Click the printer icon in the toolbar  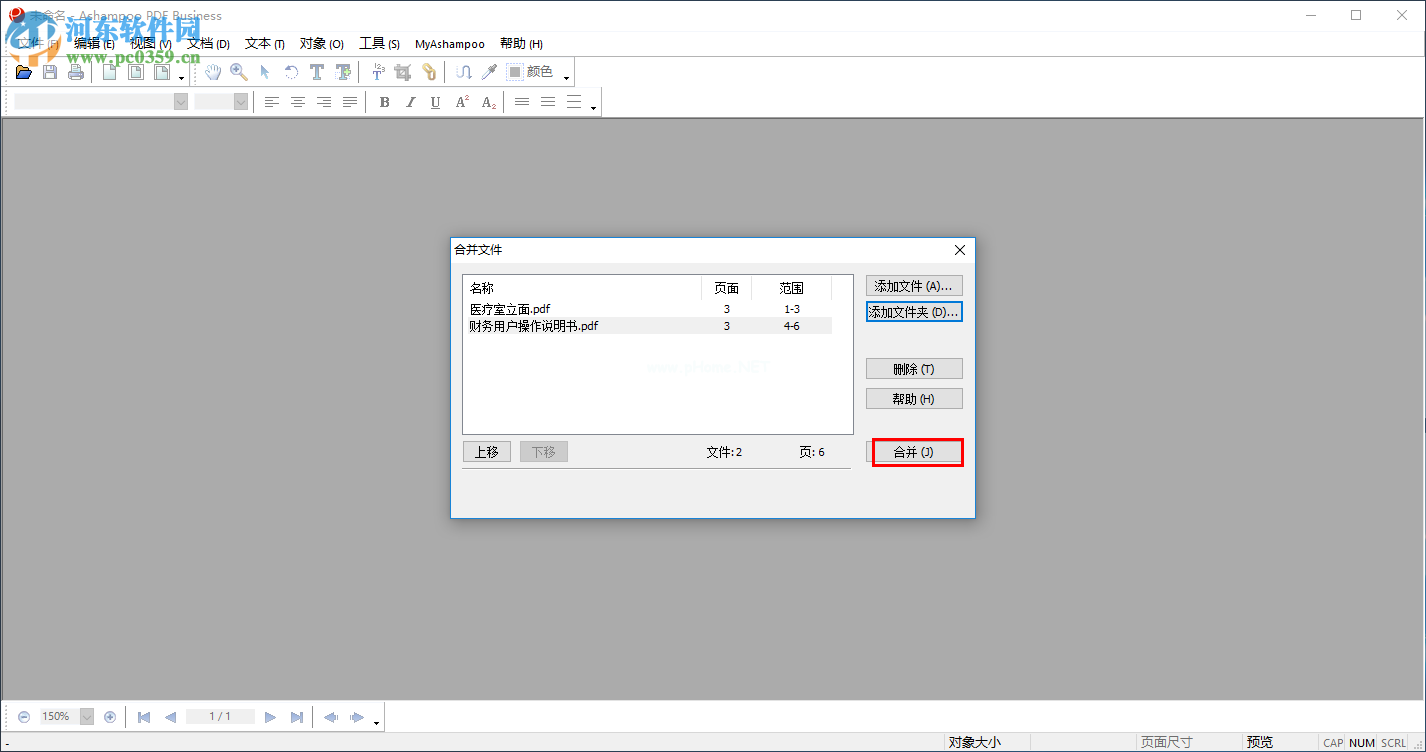coord(76,72)
